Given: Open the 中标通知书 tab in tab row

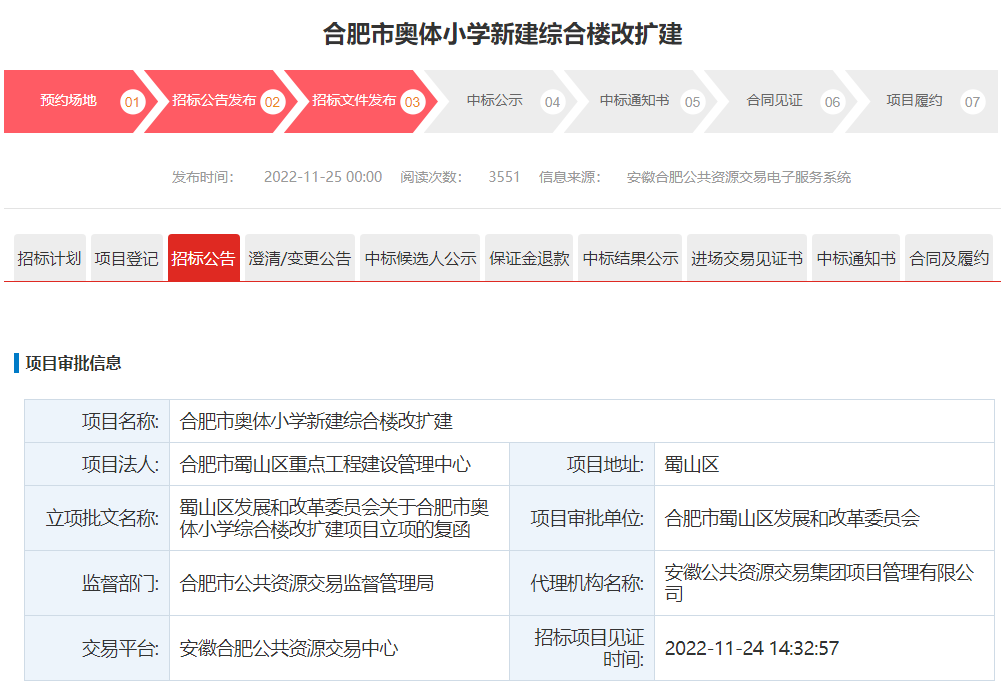Looking at the screenshot, I should (856, 258).
